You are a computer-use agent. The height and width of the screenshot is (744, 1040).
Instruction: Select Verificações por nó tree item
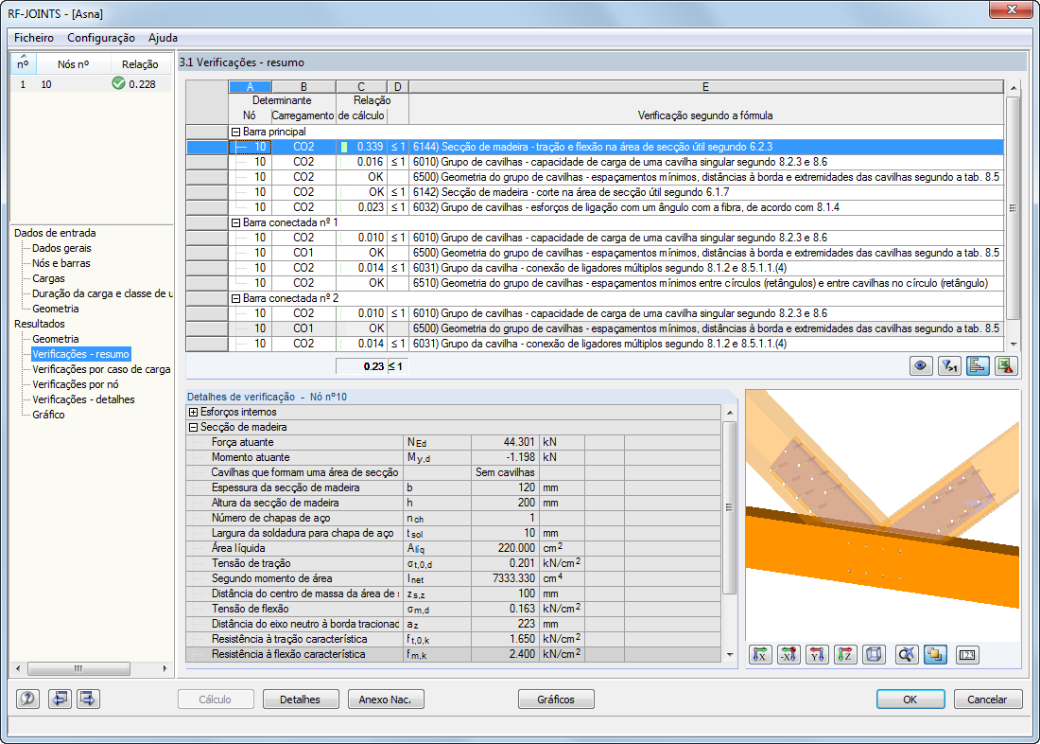click(76, 385)
